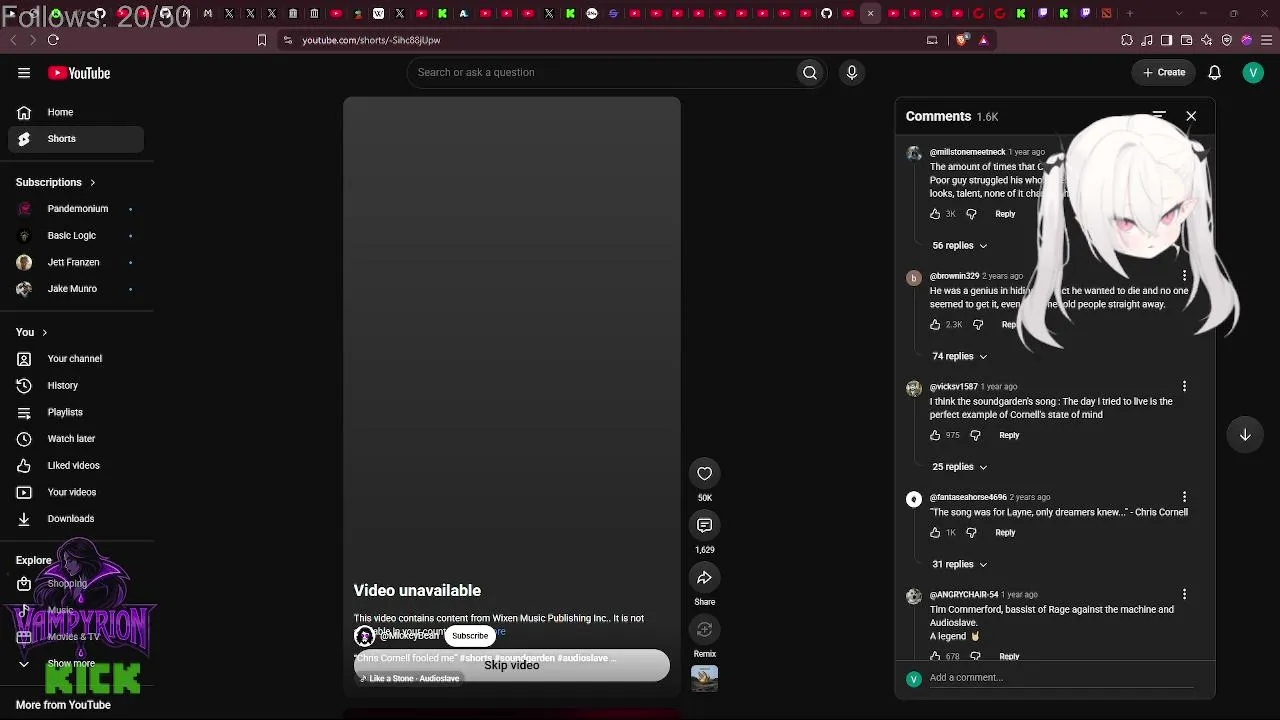Select Shorts in the sidebar
The height and width of the screenshot is (720, 1280).
pyautogui.click(x=76, y=139)
